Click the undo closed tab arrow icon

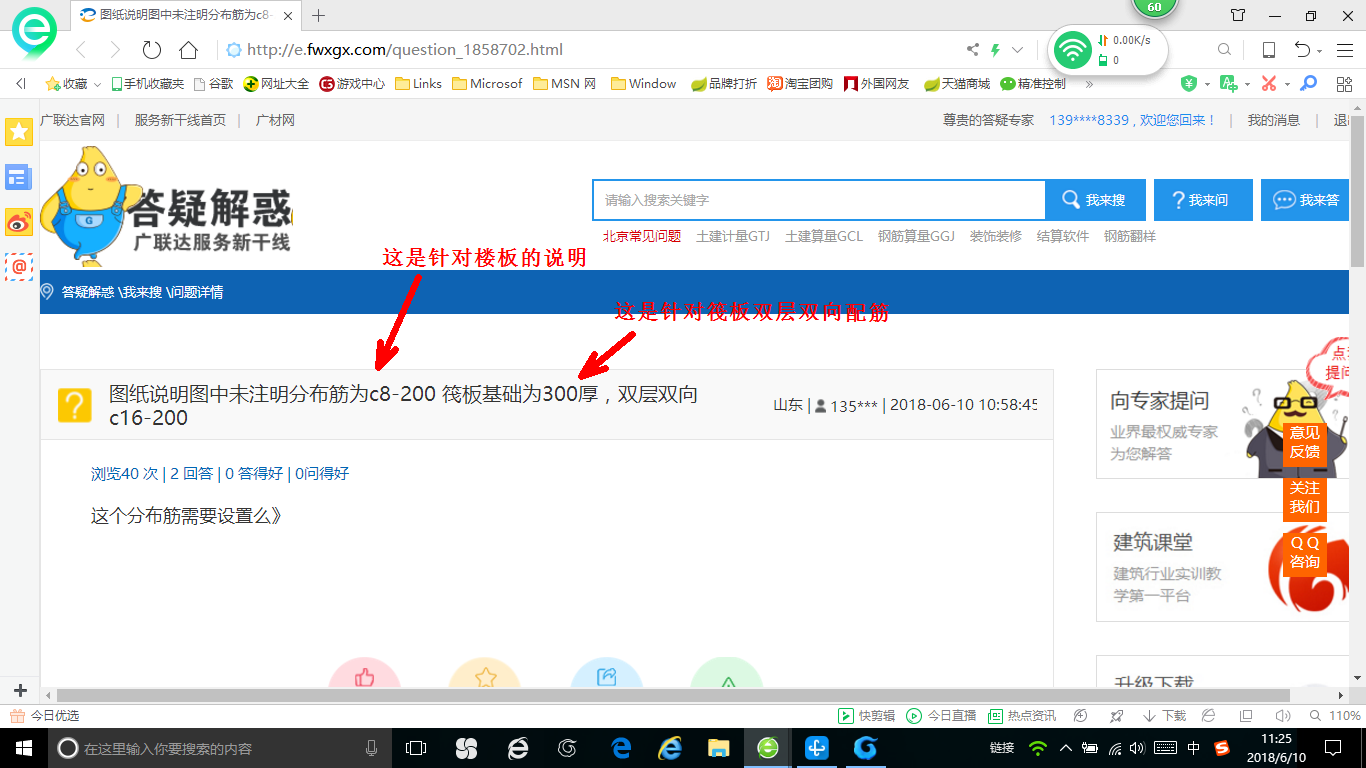[1303, 49]
